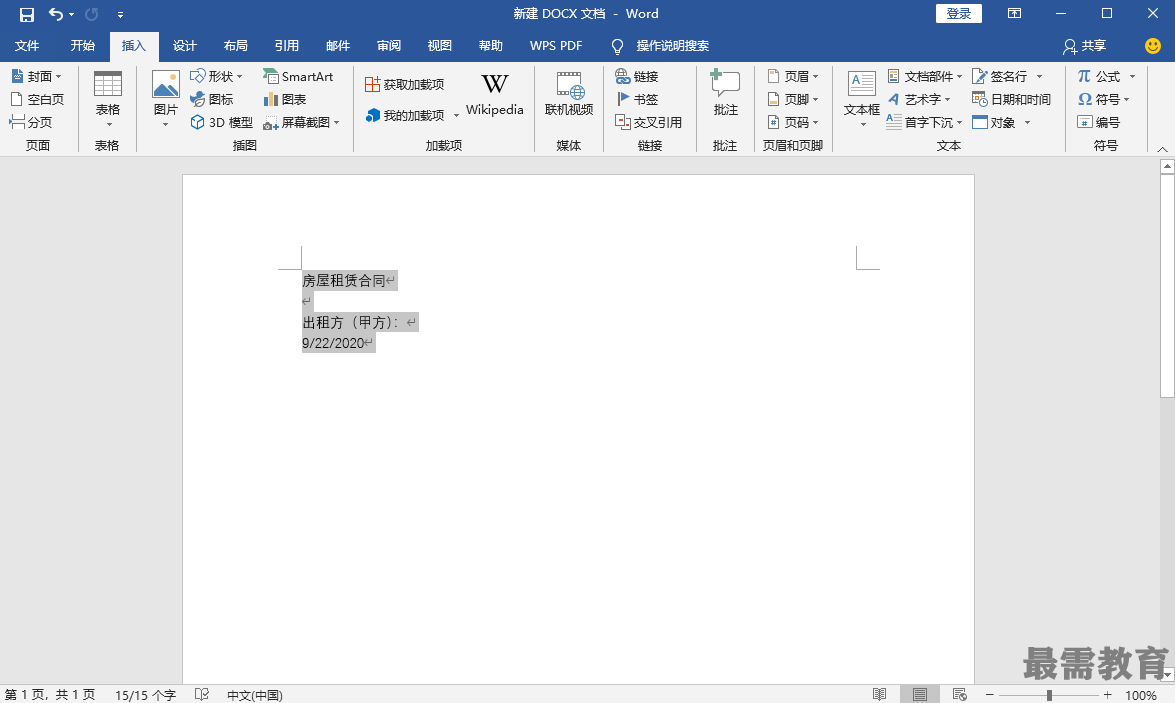The height and width of the screenshot is (703, 1175).
Task: Collapse the ribbon with the chevron
Action: [1162, 149]
